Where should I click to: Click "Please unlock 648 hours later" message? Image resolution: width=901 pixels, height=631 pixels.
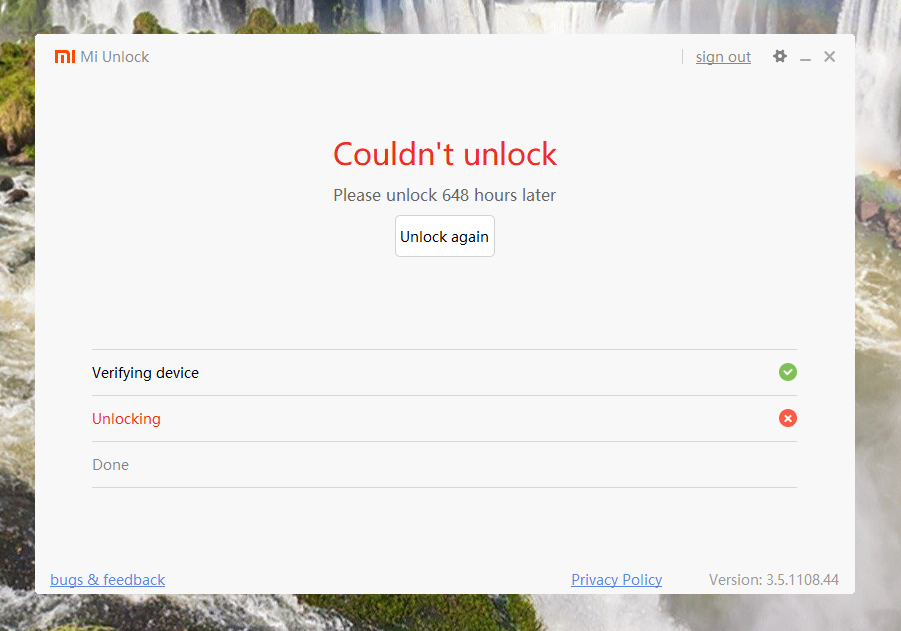[445, 195]
